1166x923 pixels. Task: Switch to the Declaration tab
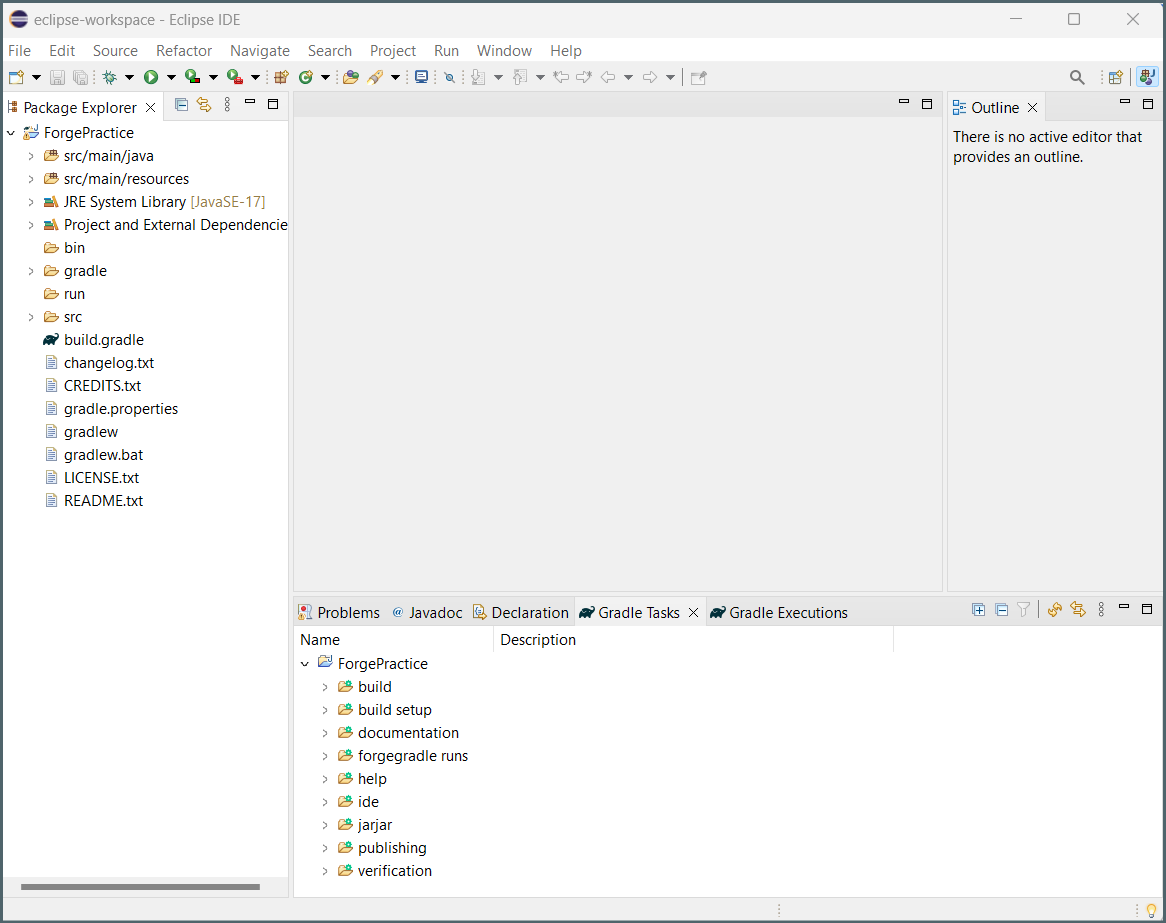pyautogui.click(x=521, y=613)
